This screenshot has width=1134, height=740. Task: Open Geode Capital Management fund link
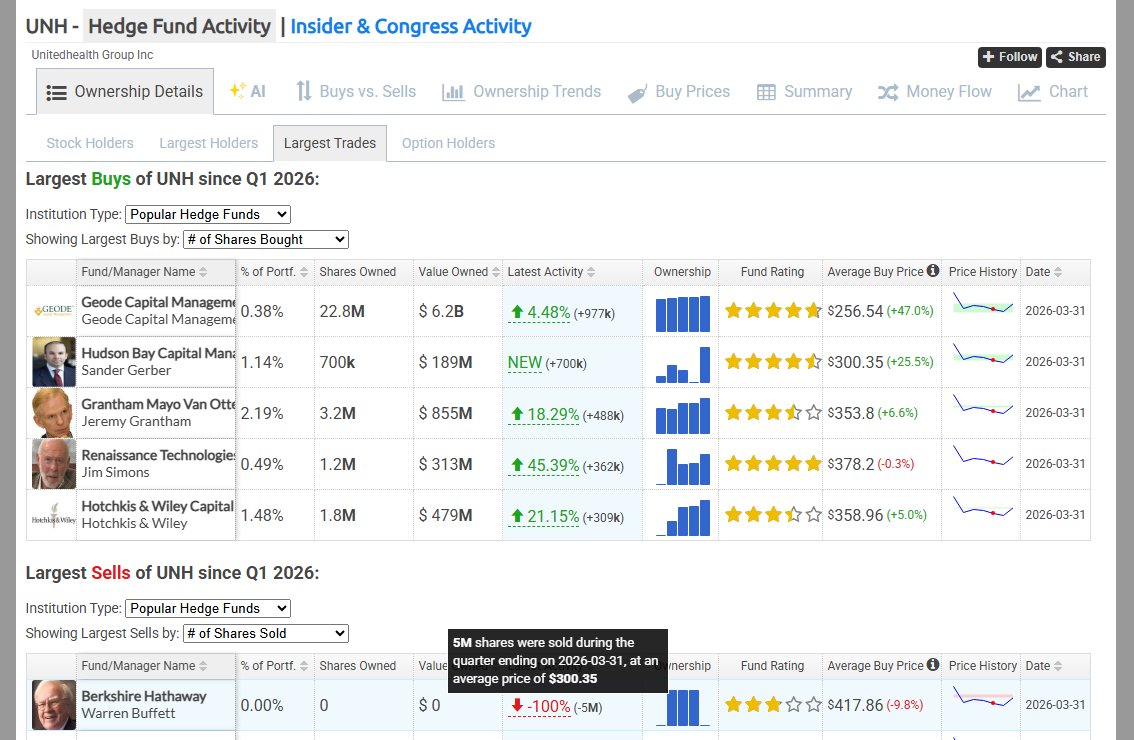point(158,302)
